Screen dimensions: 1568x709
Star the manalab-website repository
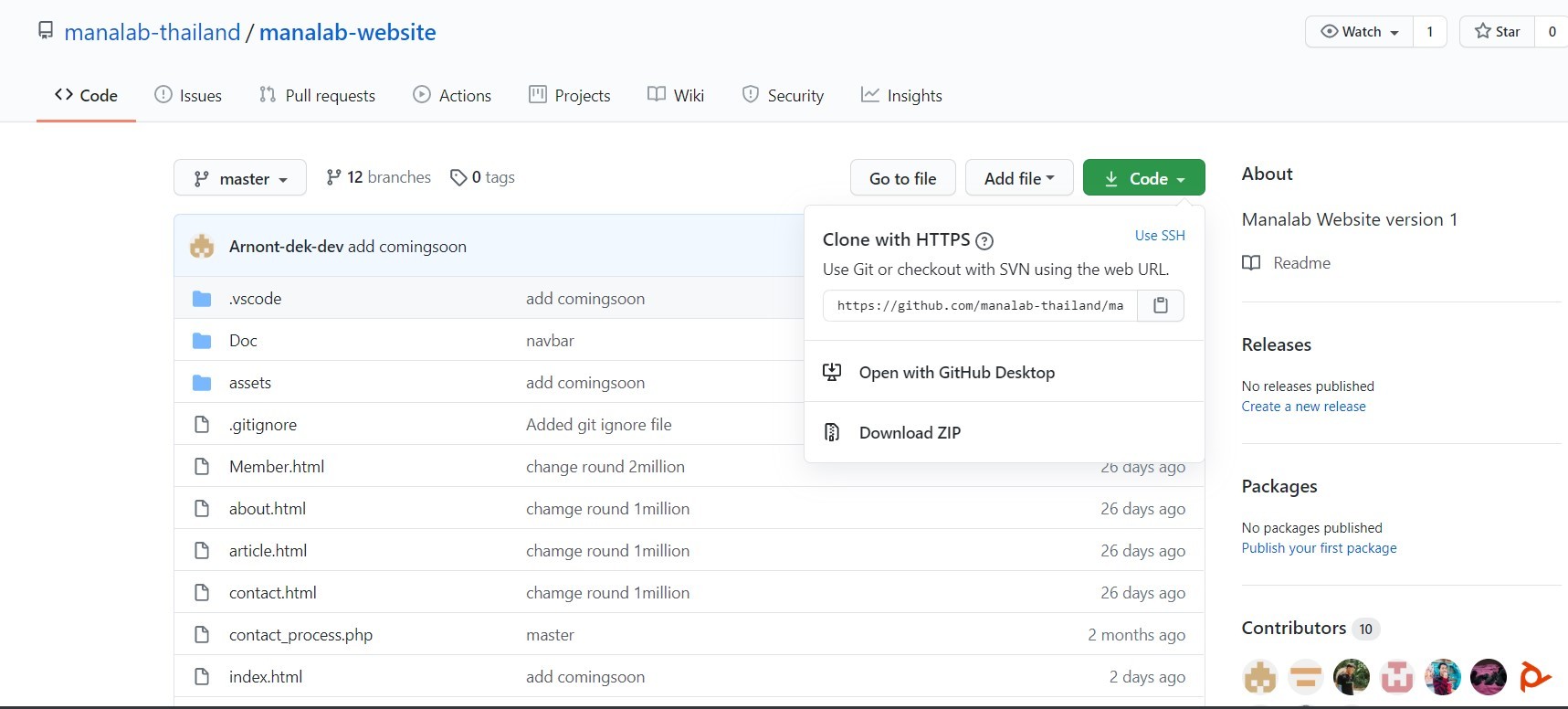[x=1497, y=32]
